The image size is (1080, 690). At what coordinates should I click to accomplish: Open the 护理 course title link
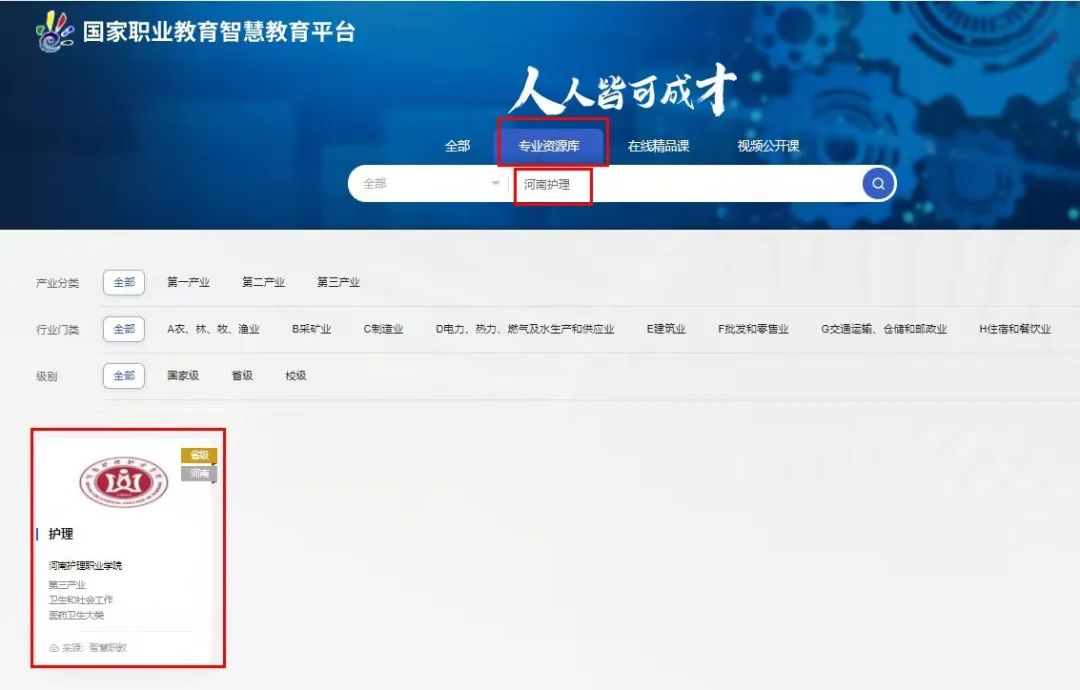[x=61, y=534]
